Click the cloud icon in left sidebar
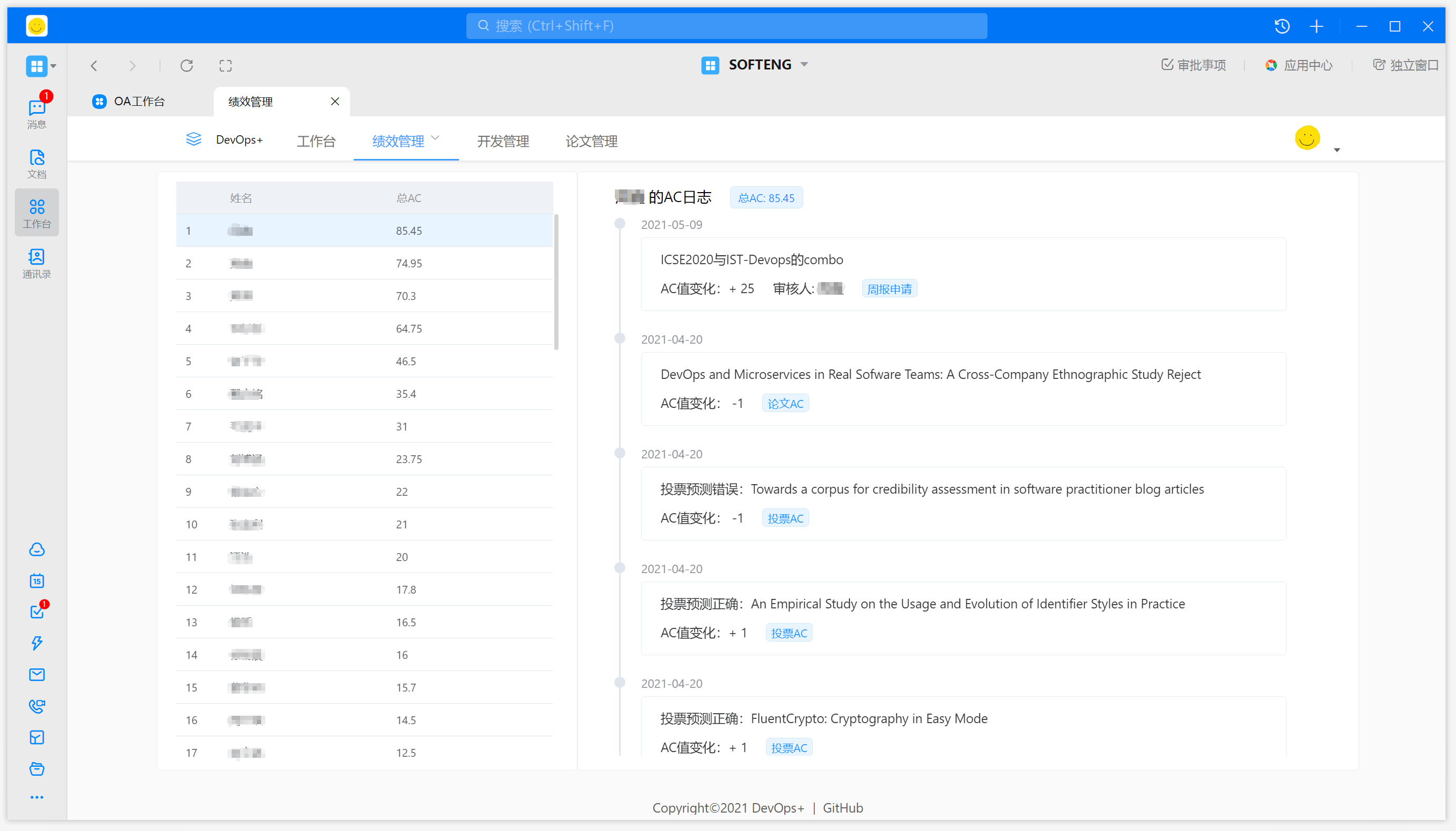The image size is (1456, 831). pos(36,549)
